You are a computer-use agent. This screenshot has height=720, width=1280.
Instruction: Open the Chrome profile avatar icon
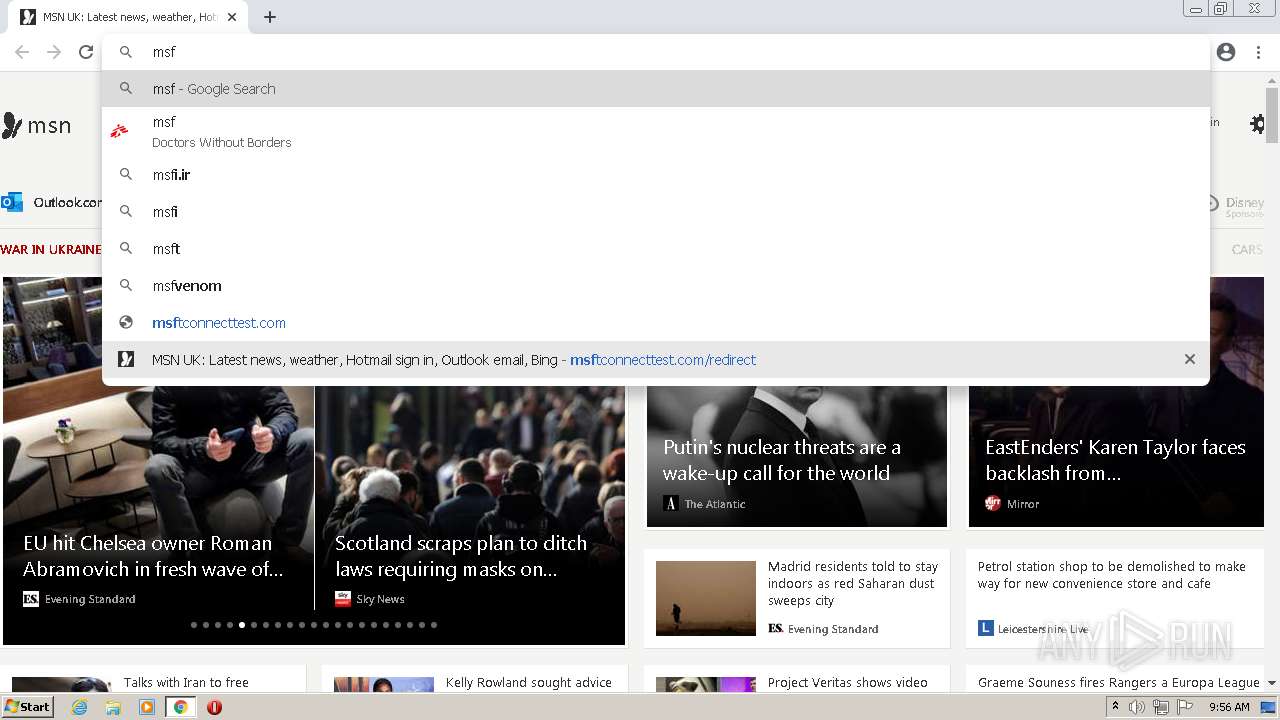pos(1226,52)
